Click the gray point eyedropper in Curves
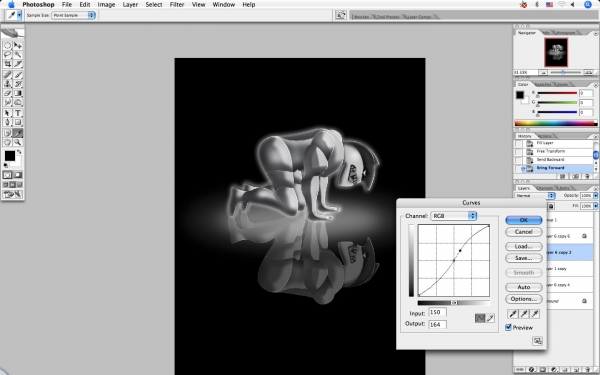The image size is (600, 375). click(524, 314)
